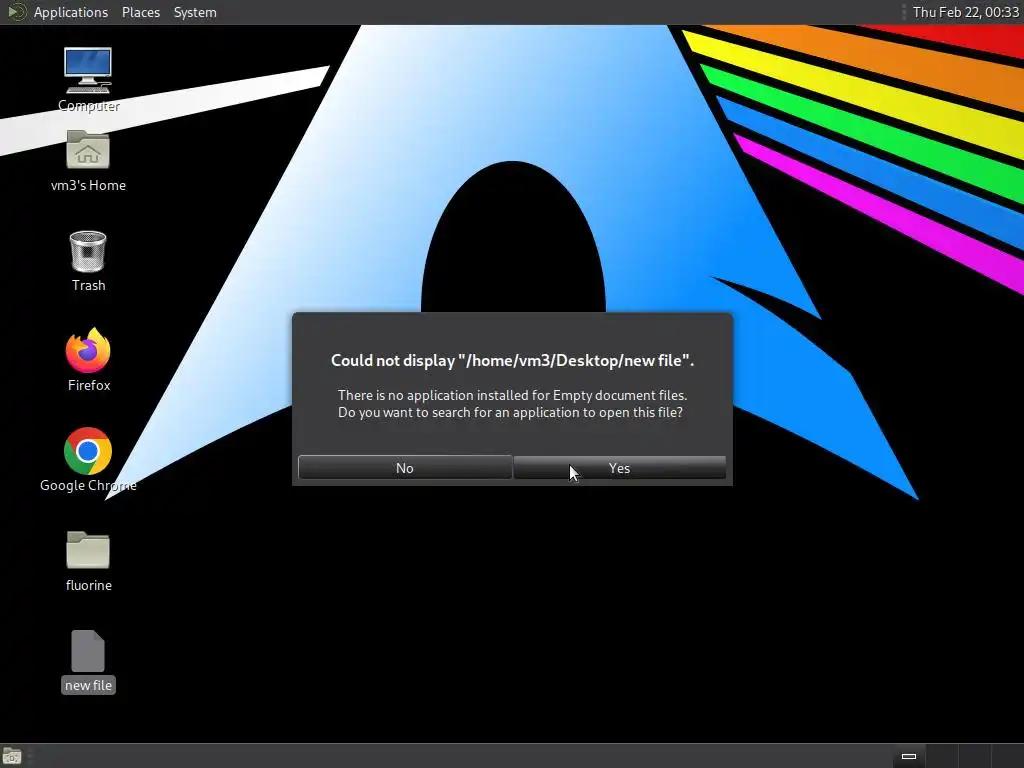
Task: Select the first workspace in switcher
Action: [909, 756]
